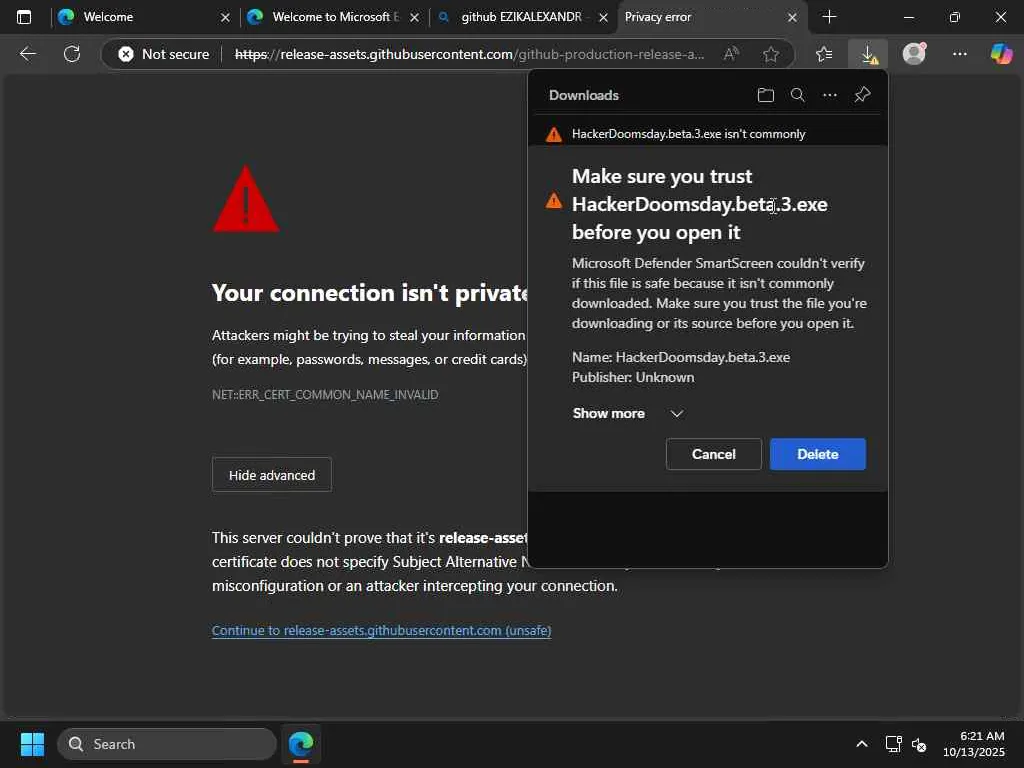1024x768 pixels.
Task: Close the Privacy error tab
Action: pos(792,18)
